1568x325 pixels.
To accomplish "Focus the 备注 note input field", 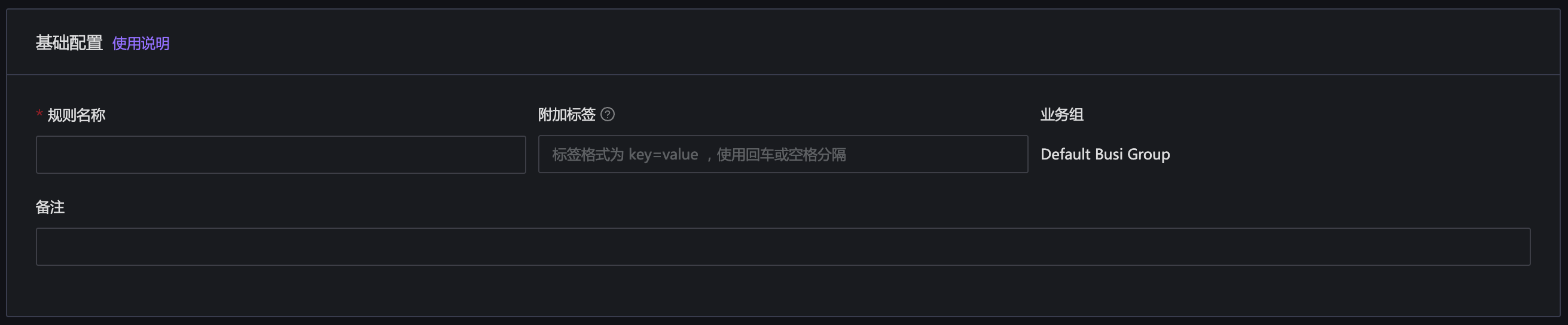I will (x=783, y=247).
